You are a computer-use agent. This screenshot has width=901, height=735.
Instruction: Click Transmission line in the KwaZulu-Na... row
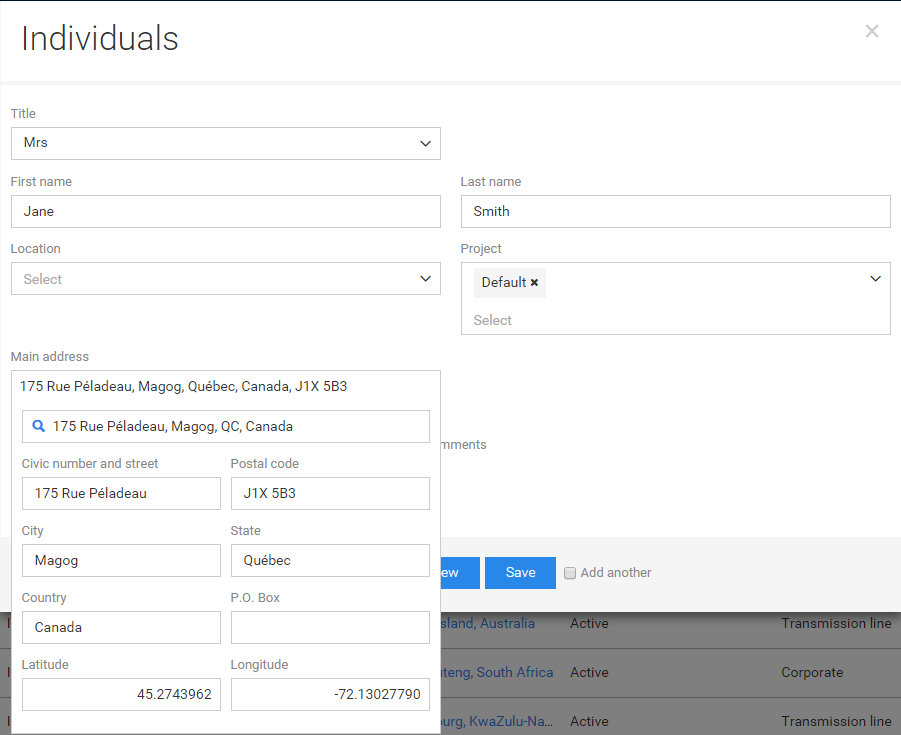tap(836, 721)
